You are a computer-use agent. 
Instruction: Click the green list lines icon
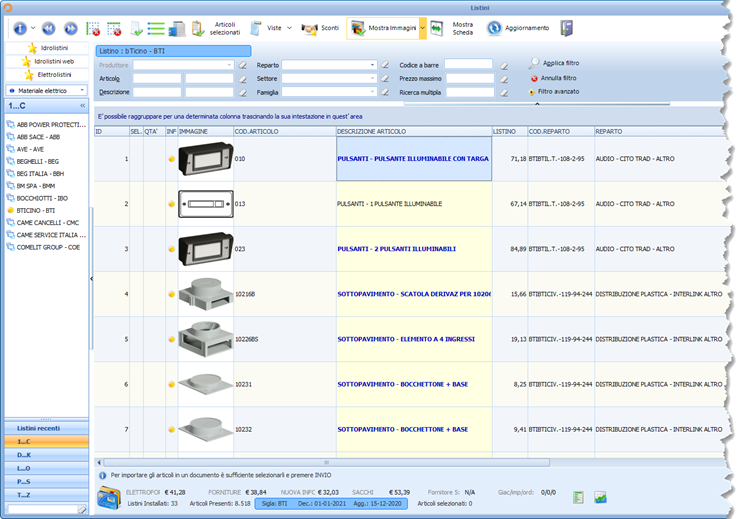click(x=156, y=29)
